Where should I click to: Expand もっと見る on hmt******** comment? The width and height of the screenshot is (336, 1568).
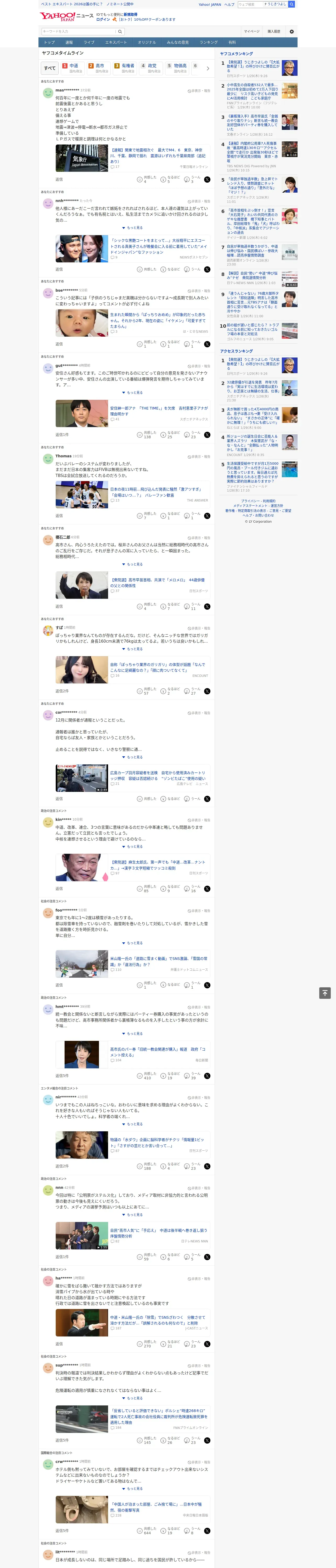132,1034
